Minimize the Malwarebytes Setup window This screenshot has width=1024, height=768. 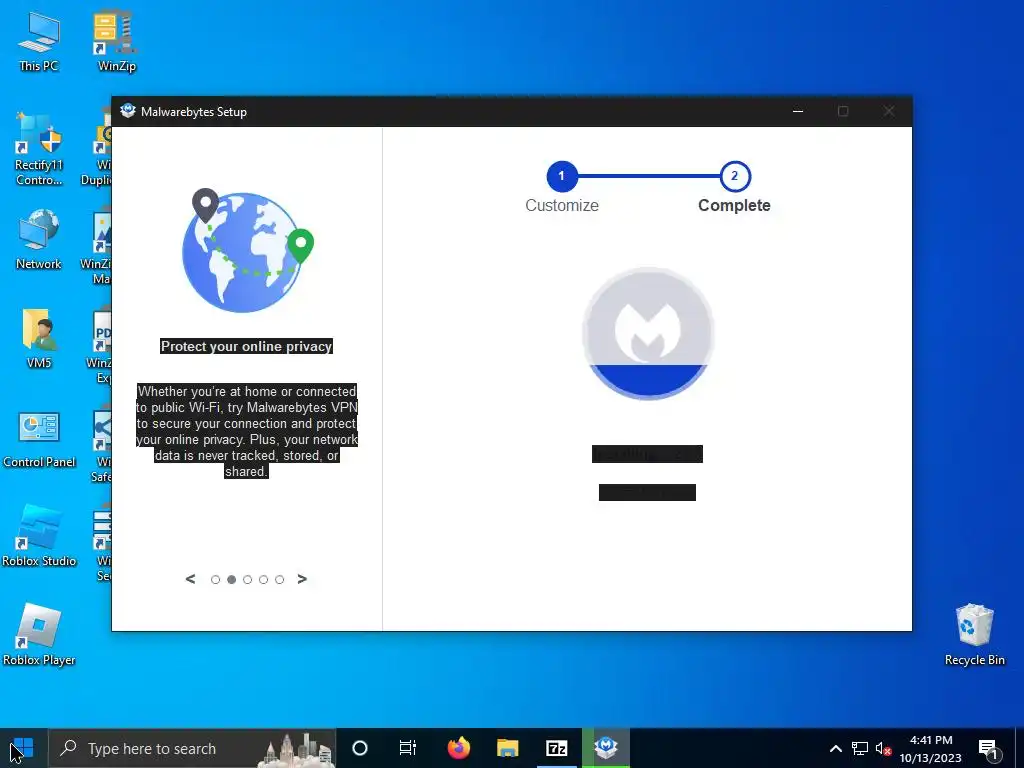pyautogui.click(x=797, y=111)
